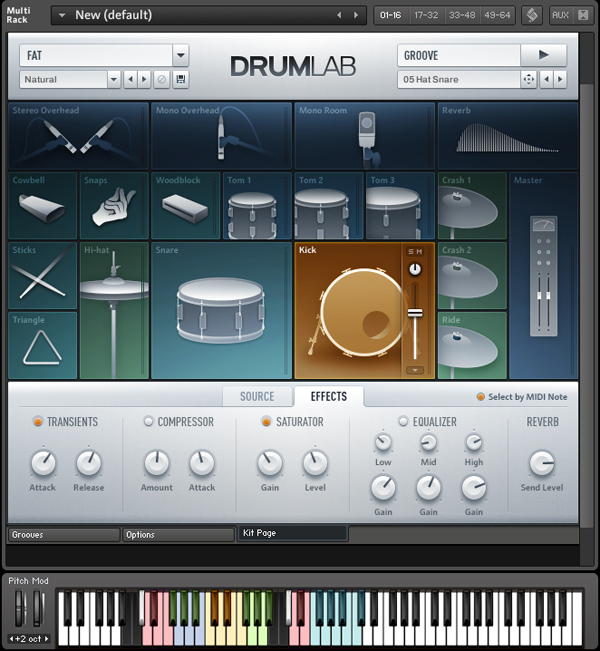Image resolution: width=600 pixels, height=651 pixels.
Task: Go to the next mix preset
Action: [x=144, y=79]
